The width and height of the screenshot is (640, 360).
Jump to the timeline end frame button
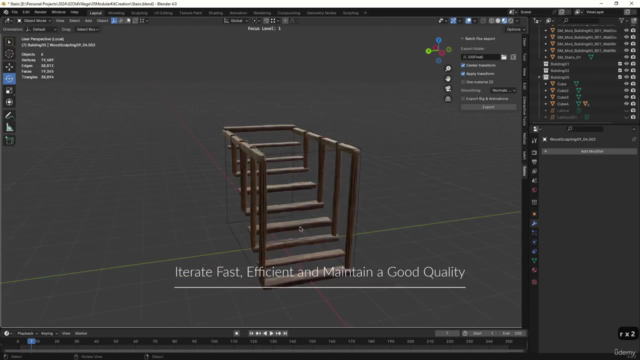pos(285,333)
